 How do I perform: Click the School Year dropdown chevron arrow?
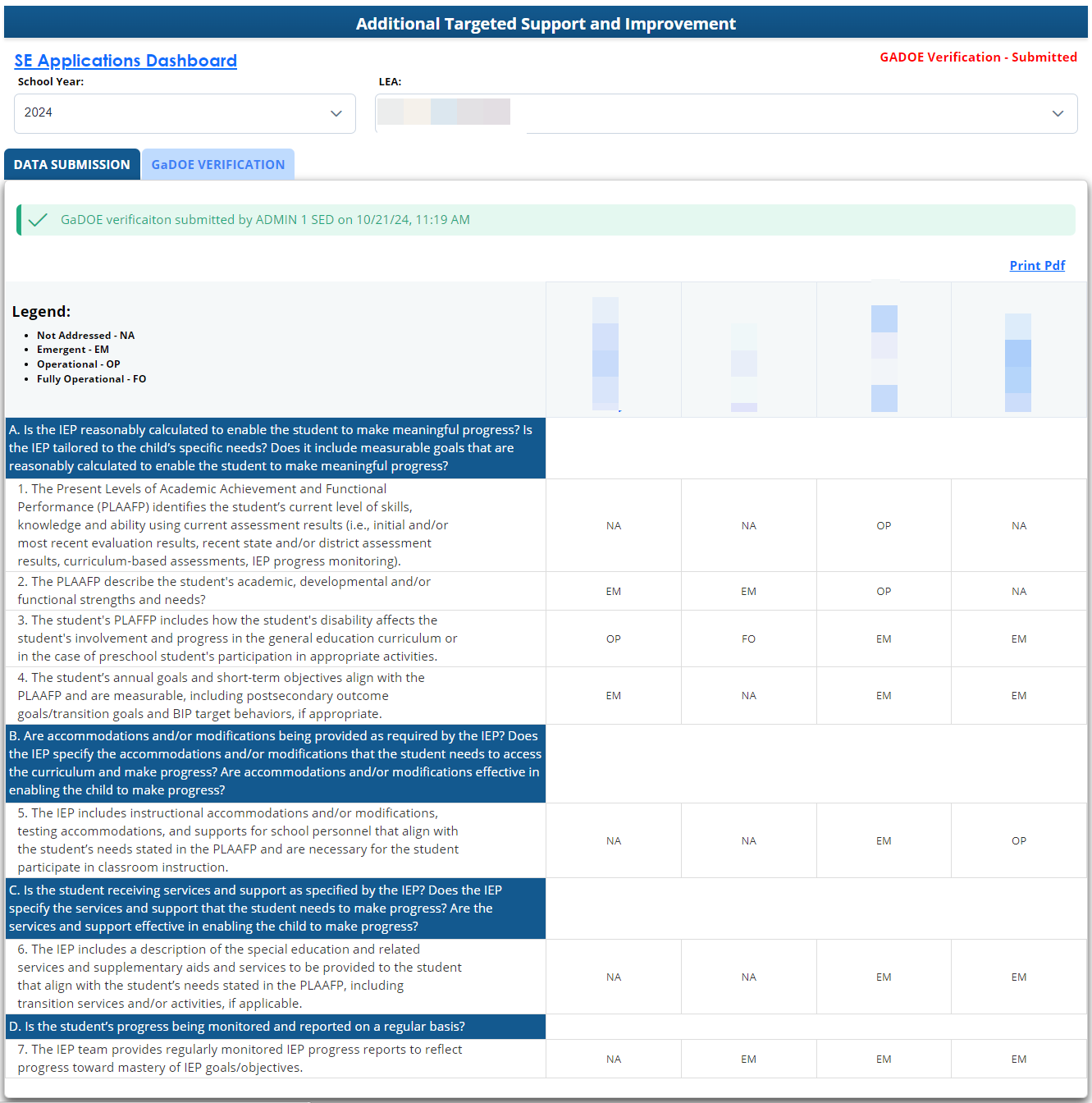pos(336,113)
